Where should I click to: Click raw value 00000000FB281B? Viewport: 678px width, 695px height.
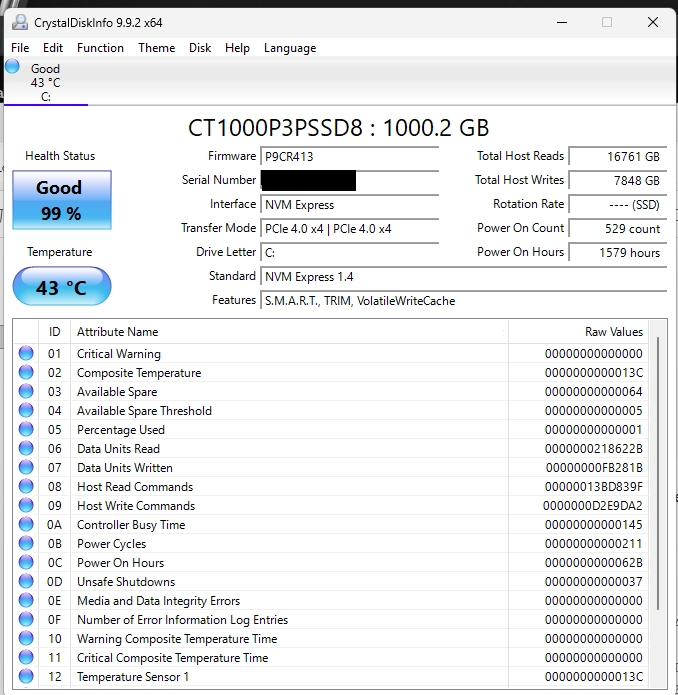594,468
